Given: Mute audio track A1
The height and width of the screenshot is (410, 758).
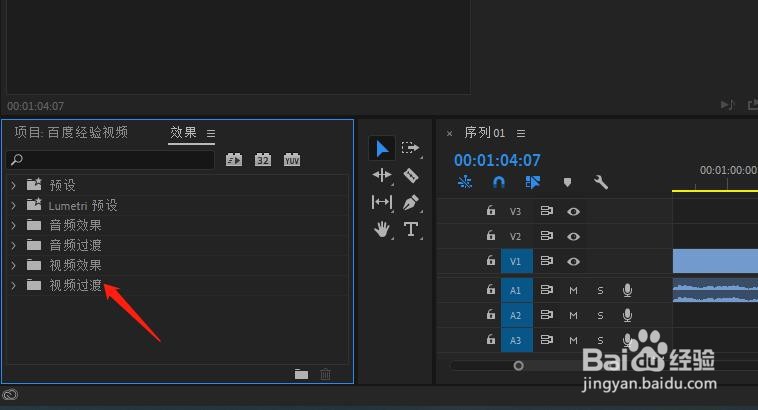Looking at the screenshot, I should click(x=573, y=290).
